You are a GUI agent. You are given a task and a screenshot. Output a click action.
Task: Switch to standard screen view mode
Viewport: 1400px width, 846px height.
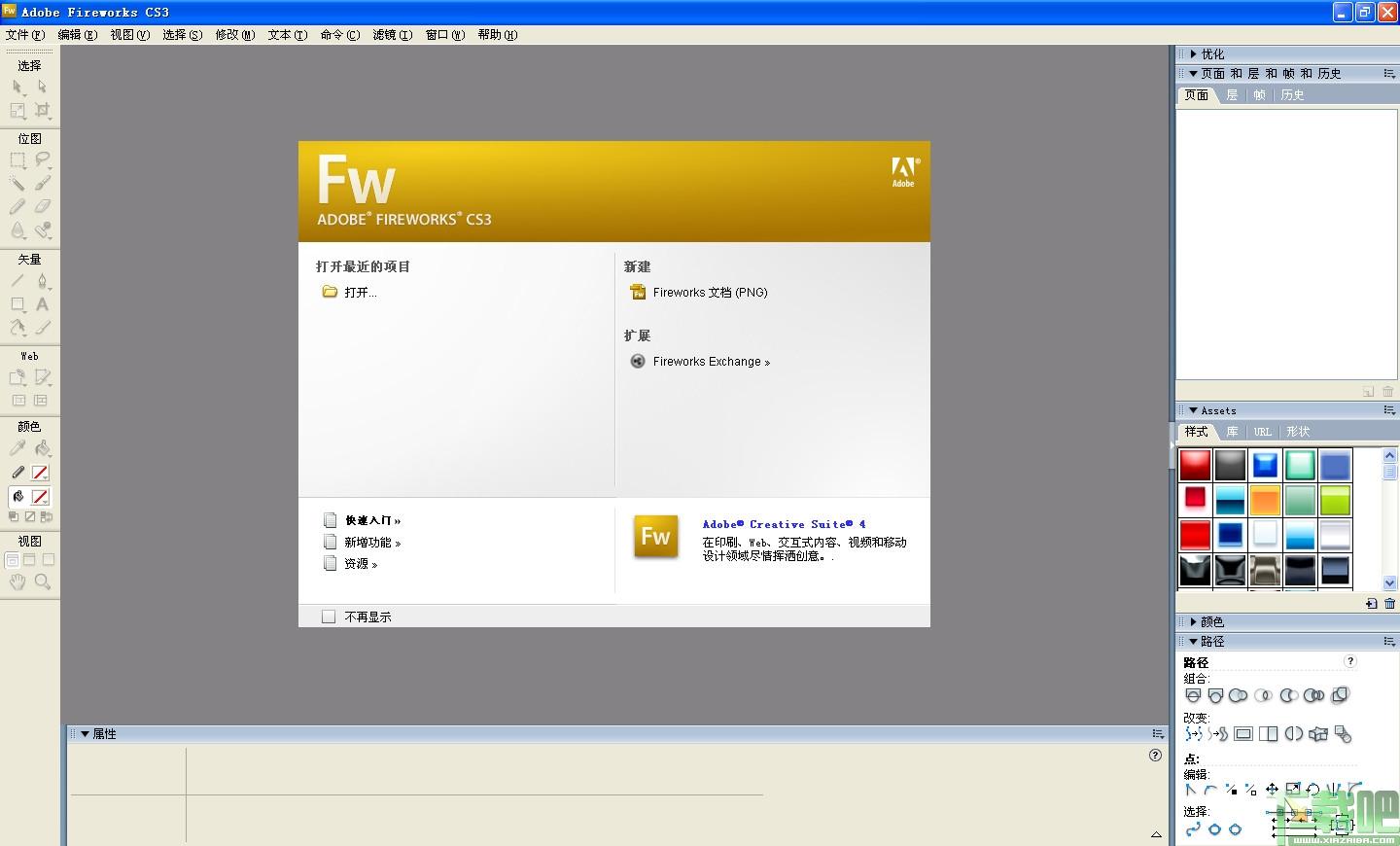click(x=12, y=560)
